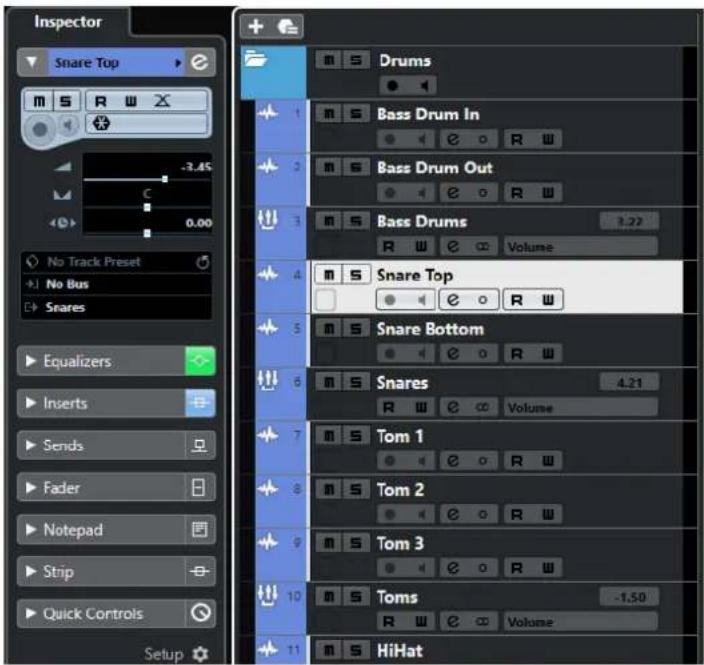Collapse the Snare Top Inspector header triangle
Viewport: 704px width, 665px height.
point(32,62)
